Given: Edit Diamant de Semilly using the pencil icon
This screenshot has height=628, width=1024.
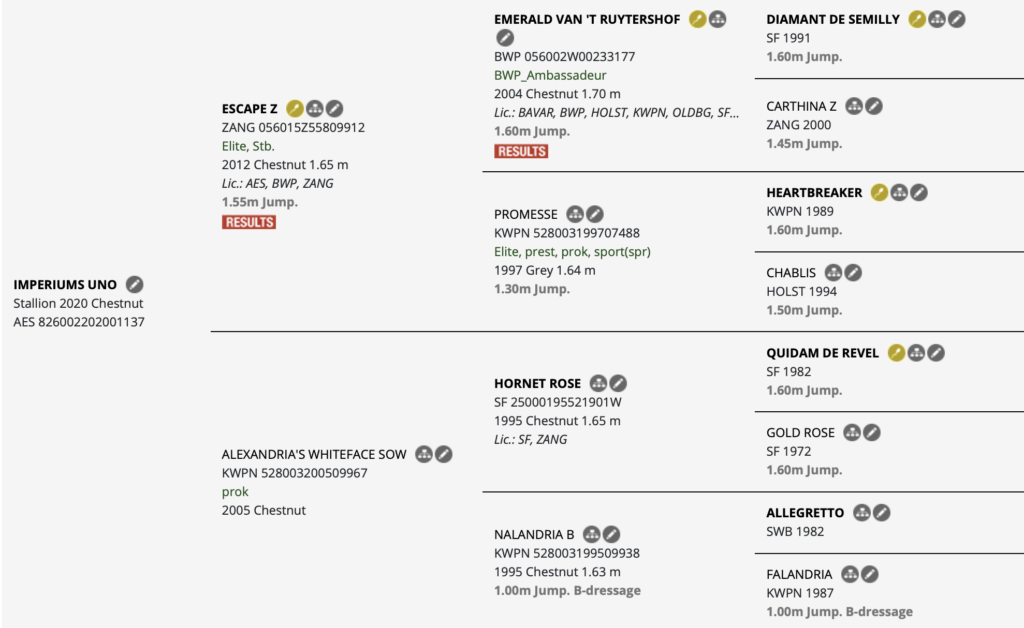Looking at the screenshot, I should click(957, 19).
